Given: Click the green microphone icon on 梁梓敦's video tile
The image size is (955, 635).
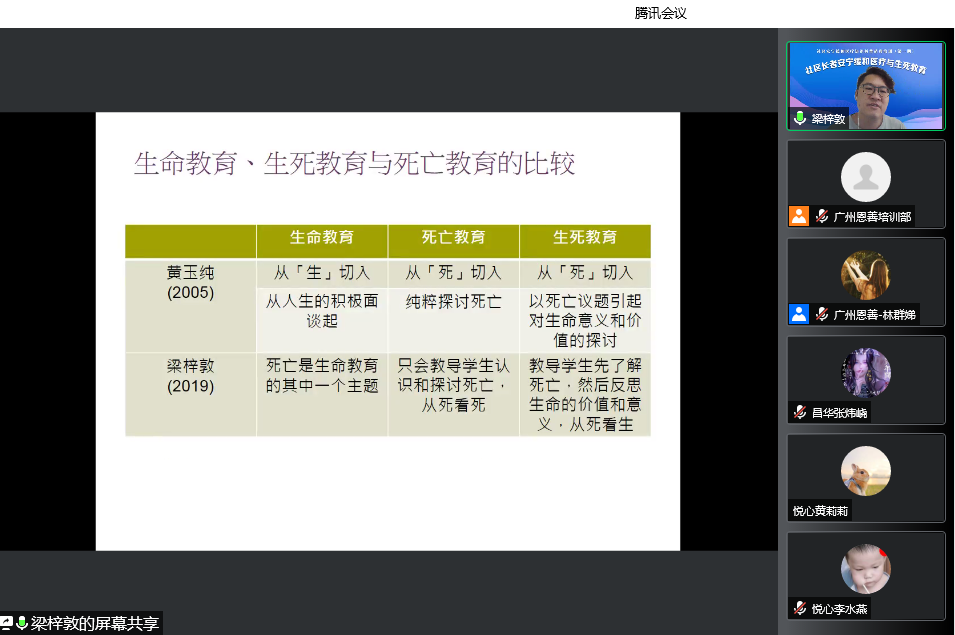Looking at the screenshot, I should [800, 118].
